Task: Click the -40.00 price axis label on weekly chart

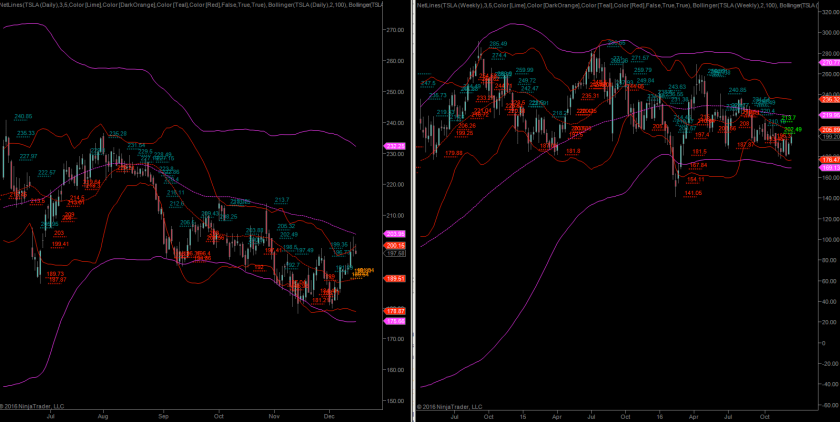Action: click(830, 385)
